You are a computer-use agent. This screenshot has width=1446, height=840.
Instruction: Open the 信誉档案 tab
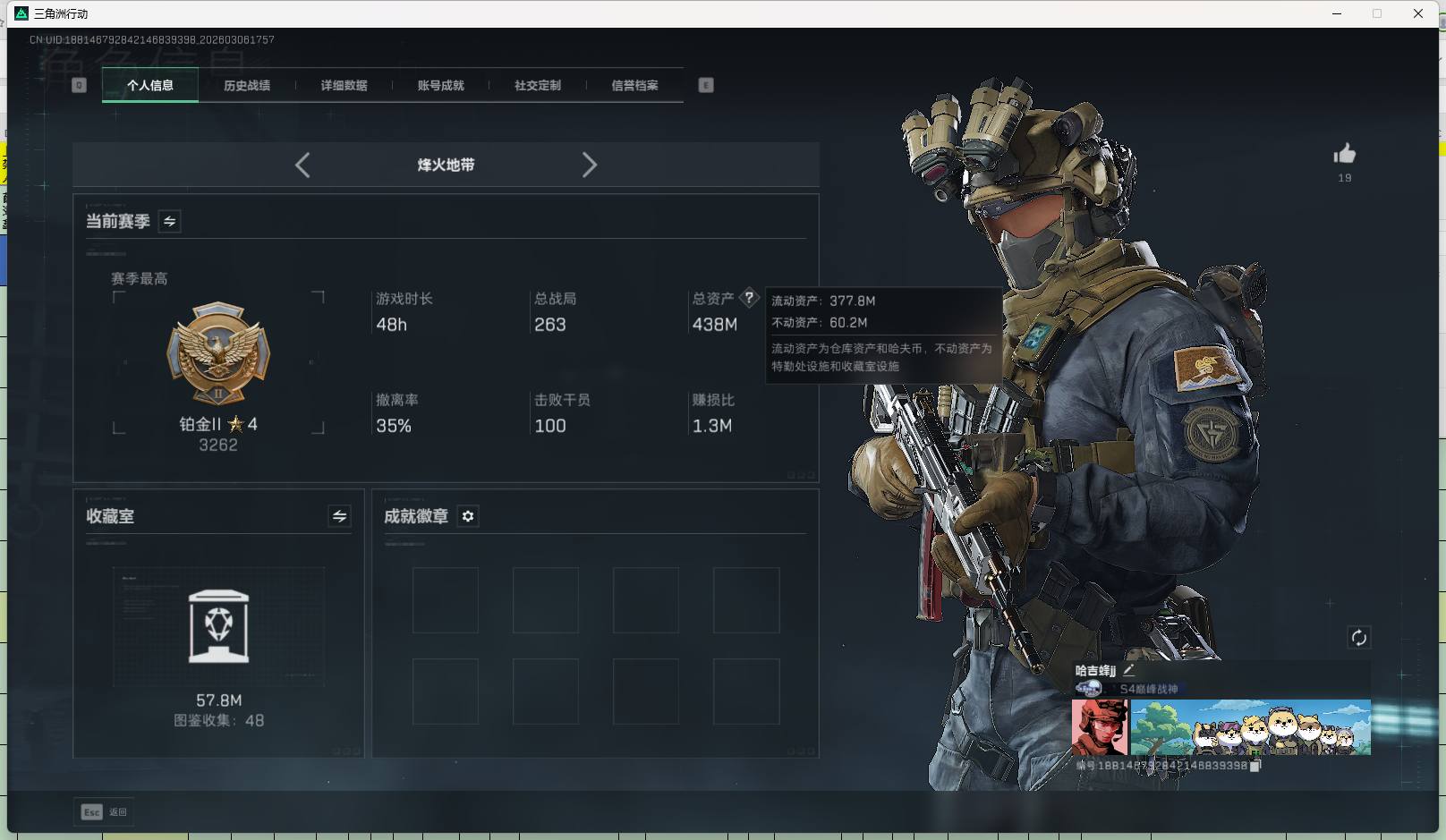(634, 85)
